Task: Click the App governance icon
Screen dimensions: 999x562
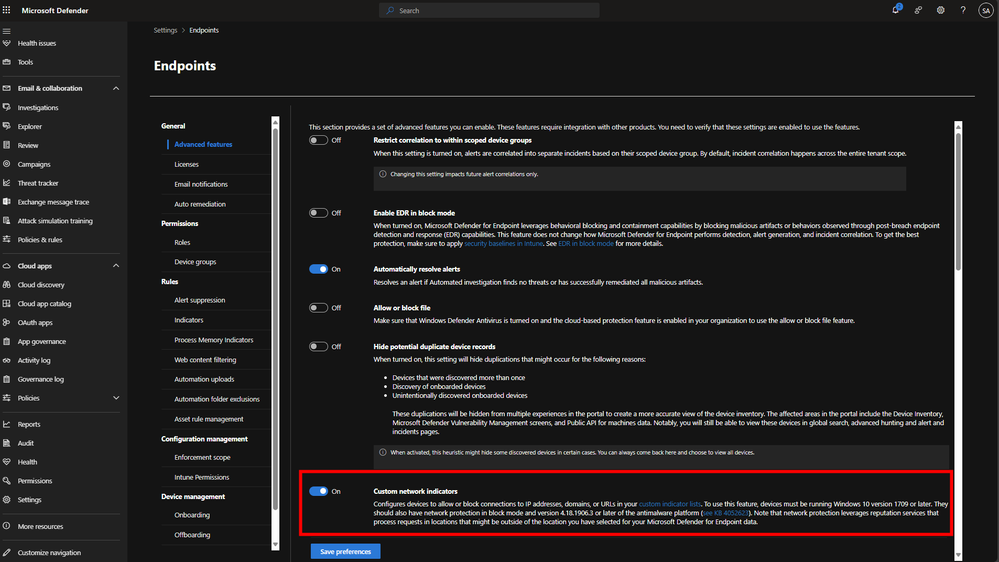Action: tap(6, 342)
